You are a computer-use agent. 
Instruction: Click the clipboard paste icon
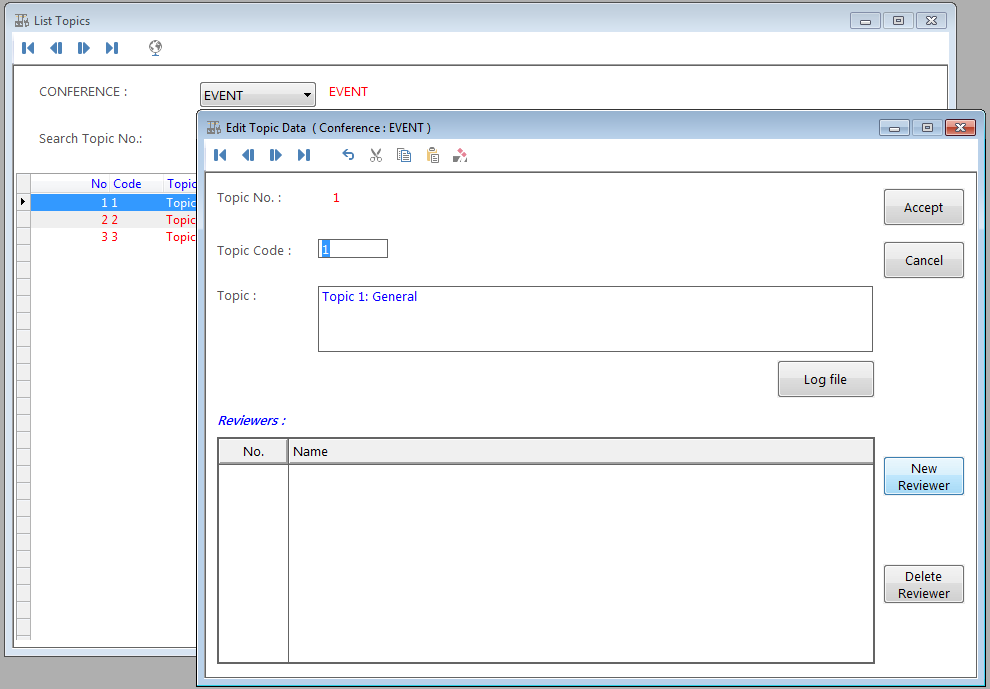pos(432,155)
